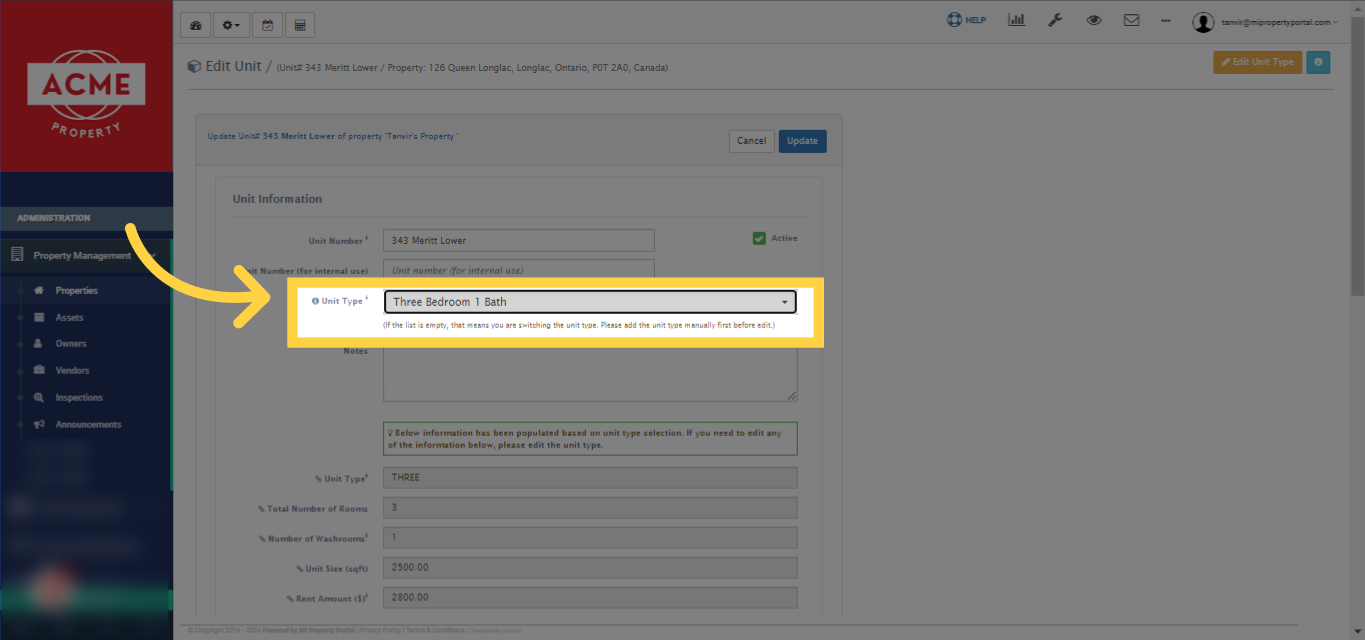Click the Update button
This screenshot has height=640, width=1365.
pyautogui.click(x=802, y=141)
